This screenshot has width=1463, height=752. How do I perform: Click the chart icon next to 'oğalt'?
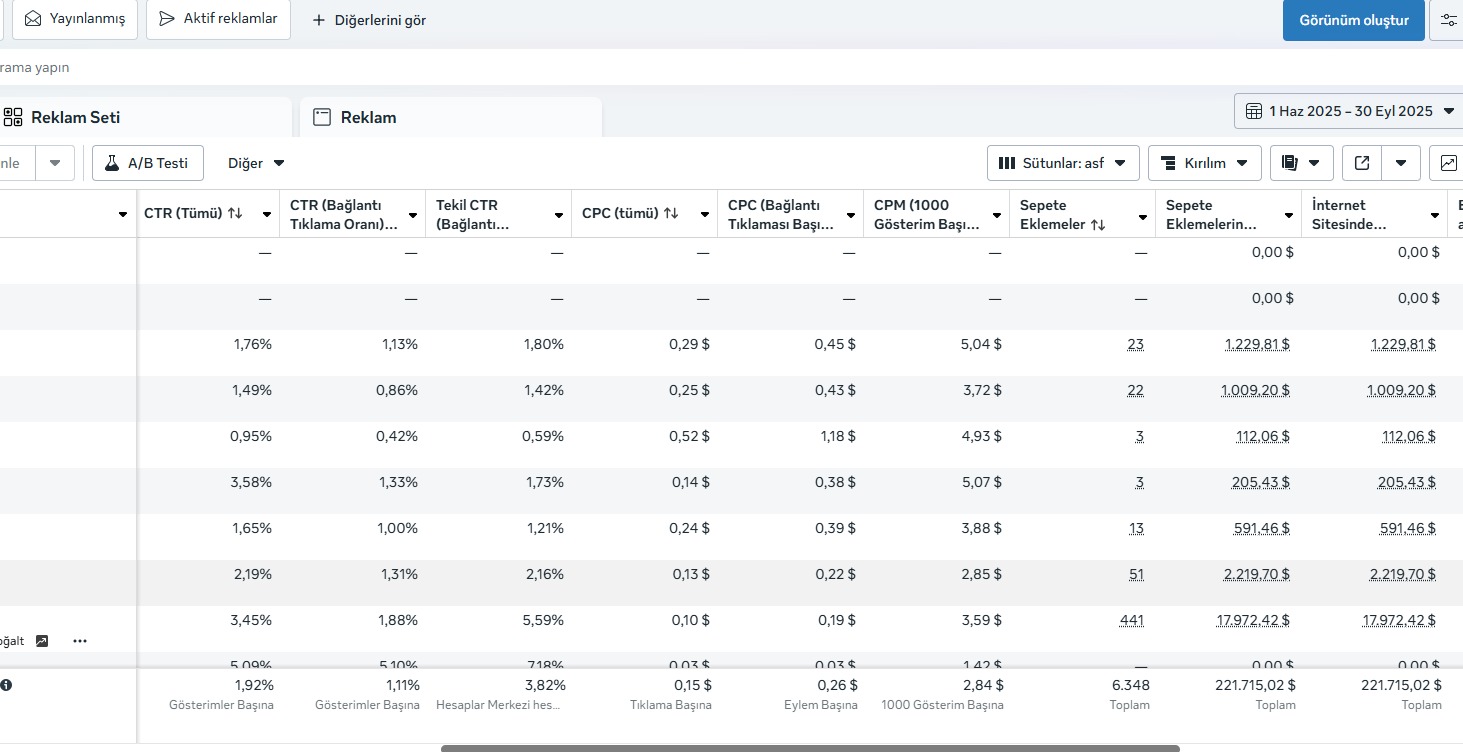click(x=42, y=641)
